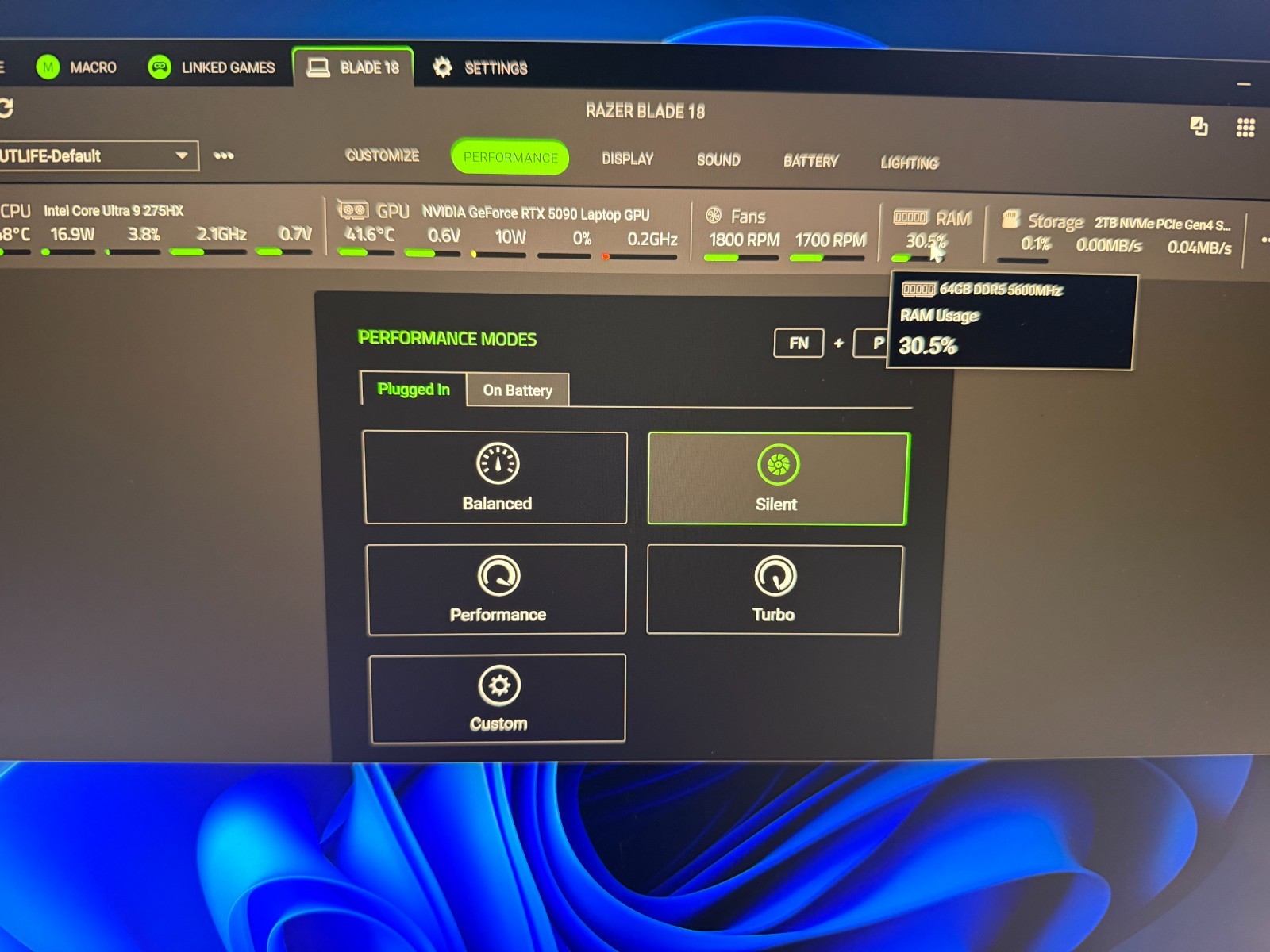The width and height of the screenshot is (1270, 952).
Task: Click the 41.6°C GPU temperature value
Action: coord(369,235)
